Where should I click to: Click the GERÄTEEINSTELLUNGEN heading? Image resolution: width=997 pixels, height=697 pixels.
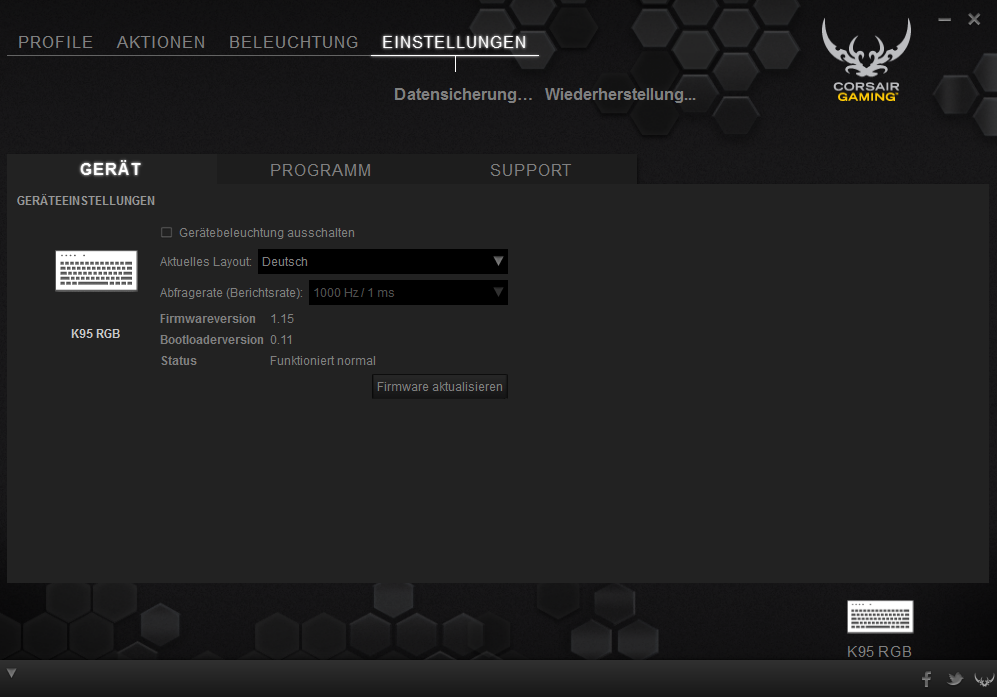(x=86, y=201)
